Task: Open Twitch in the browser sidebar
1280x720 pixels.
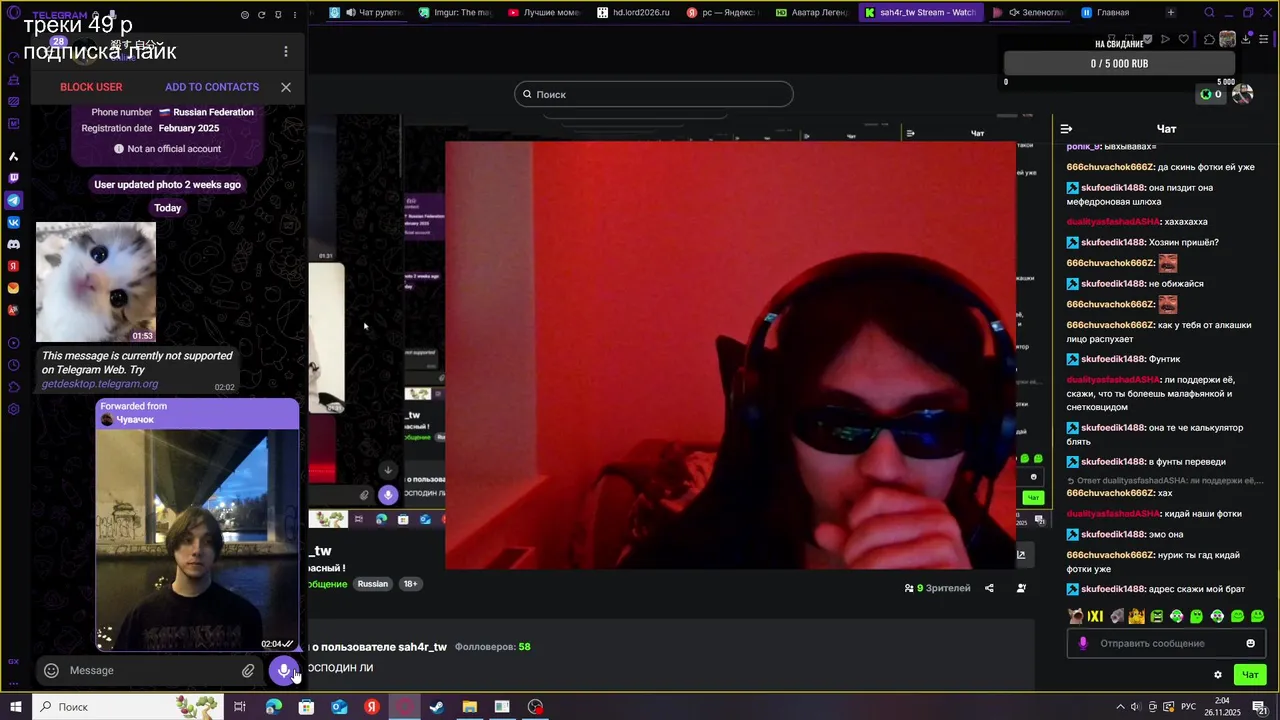Action: [13, 178]
